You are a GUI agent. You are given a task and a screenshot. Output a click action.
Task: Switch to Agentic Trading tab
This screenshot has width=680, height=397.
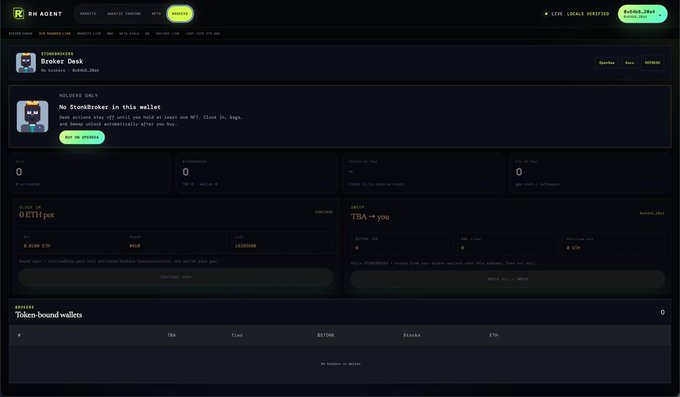pos(124,14)
